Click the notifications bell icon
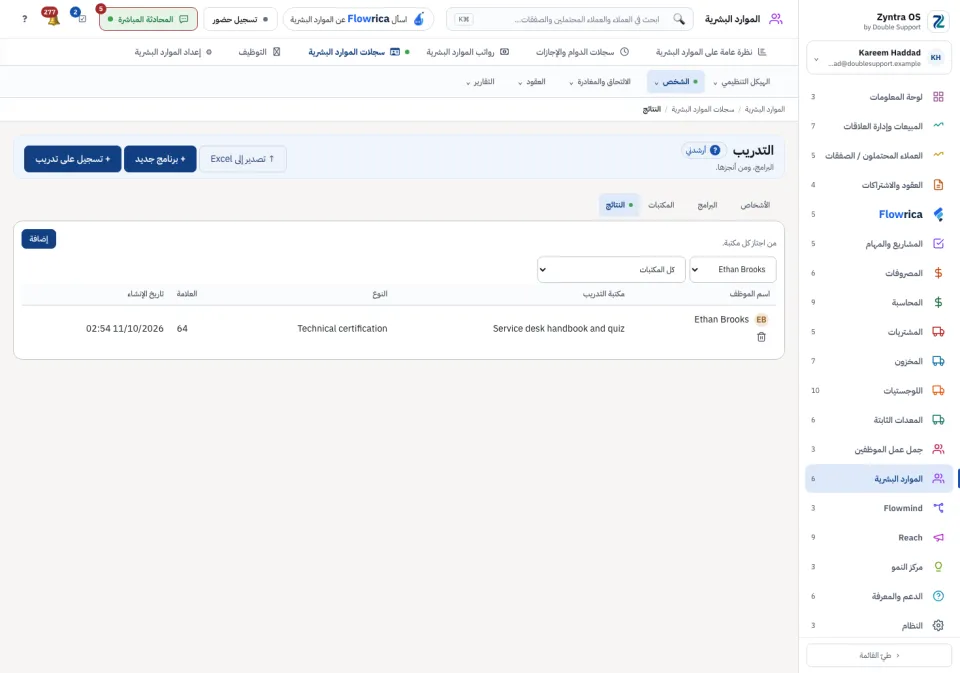The height and width of the screenshot is (673, 960). coord(53,19)
